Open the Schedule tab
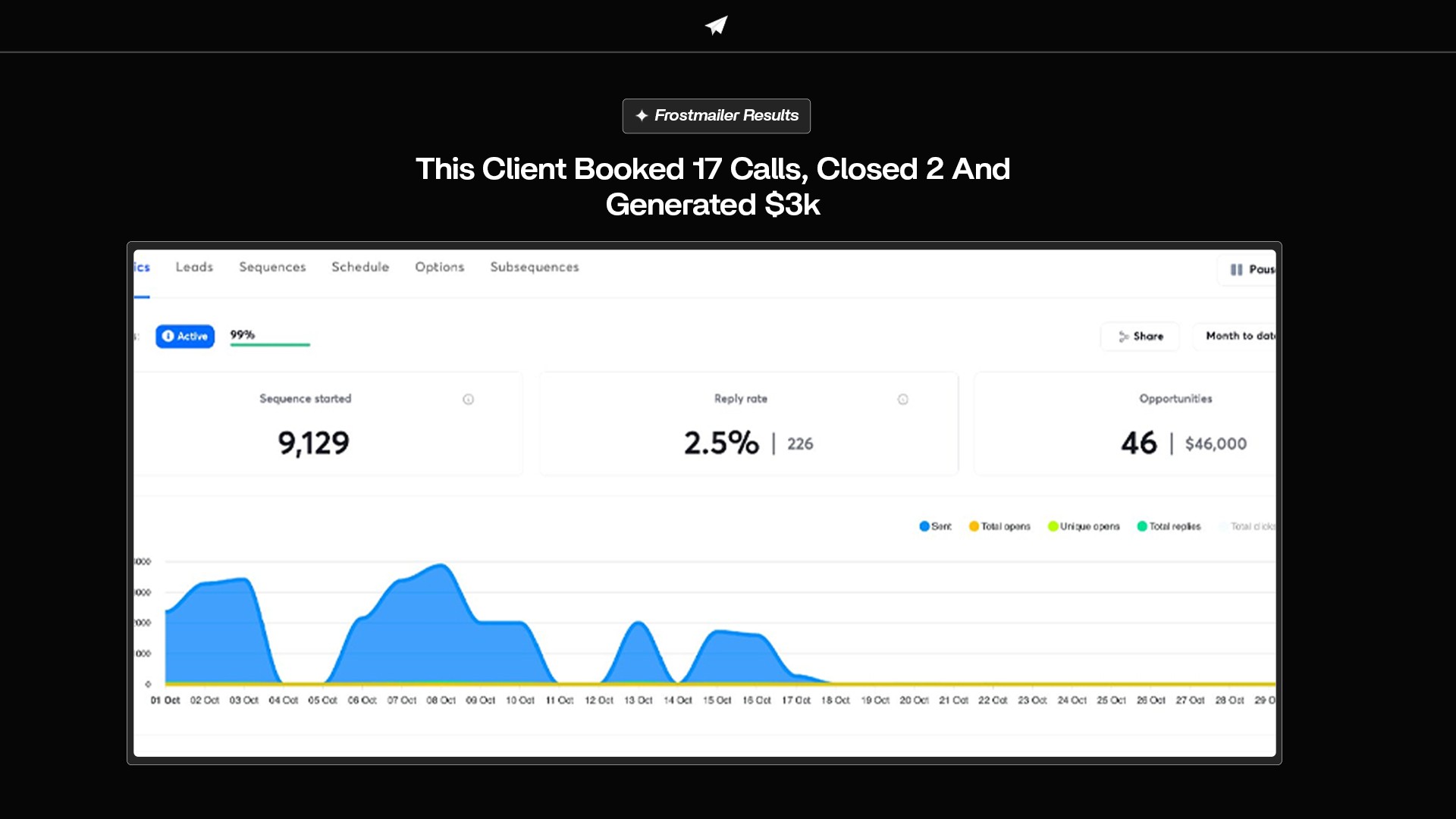 pos(360,267)
